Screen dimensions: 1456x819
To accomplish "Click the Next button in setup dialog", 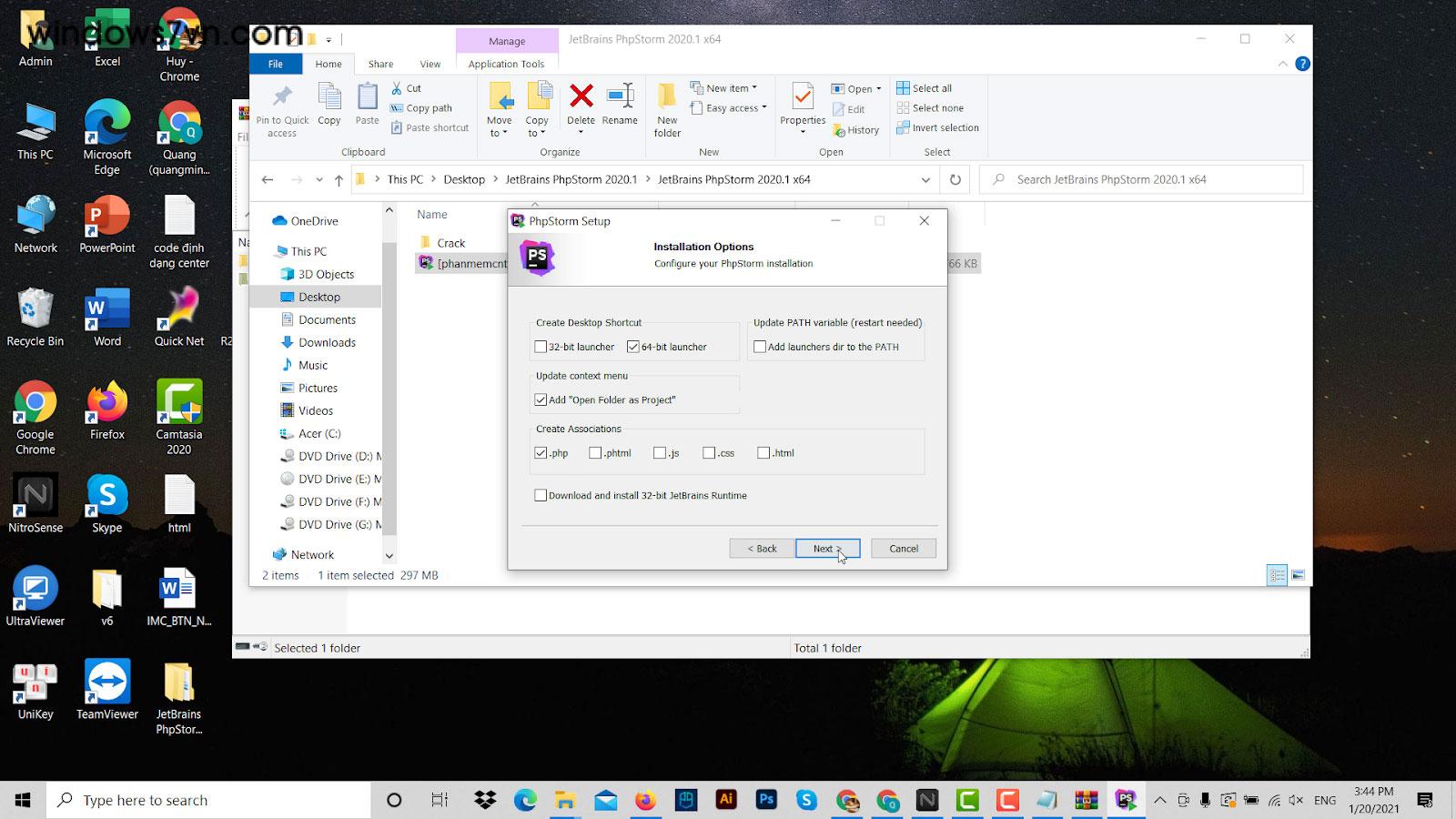I will click(x=825, y=548).
